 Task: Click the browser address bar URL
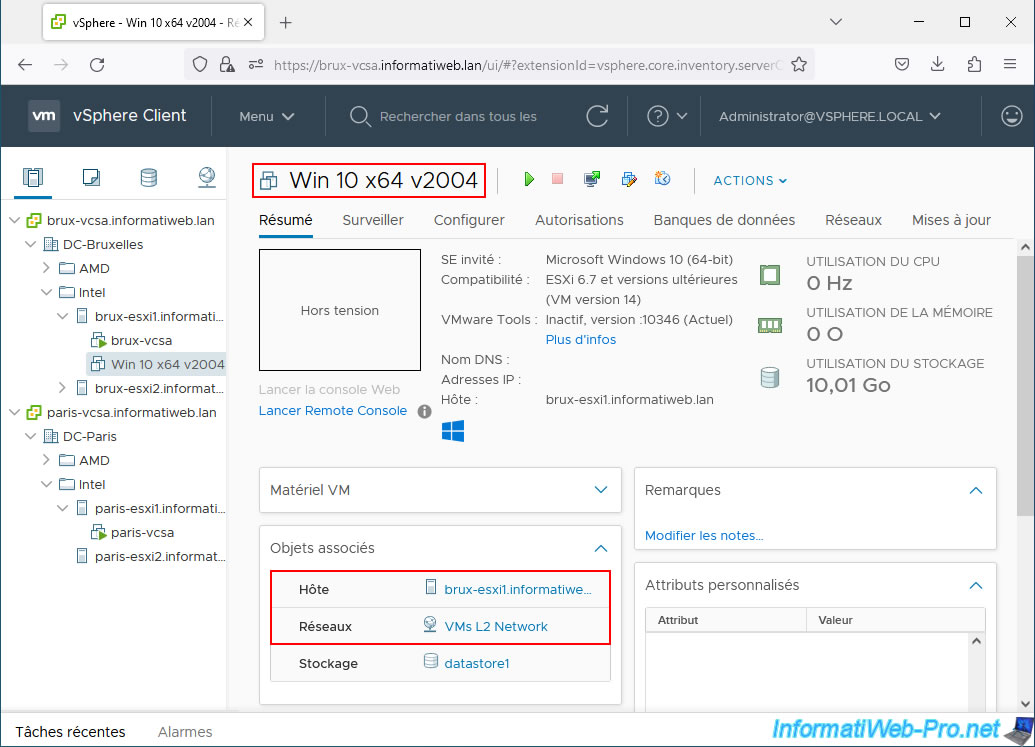527,65
